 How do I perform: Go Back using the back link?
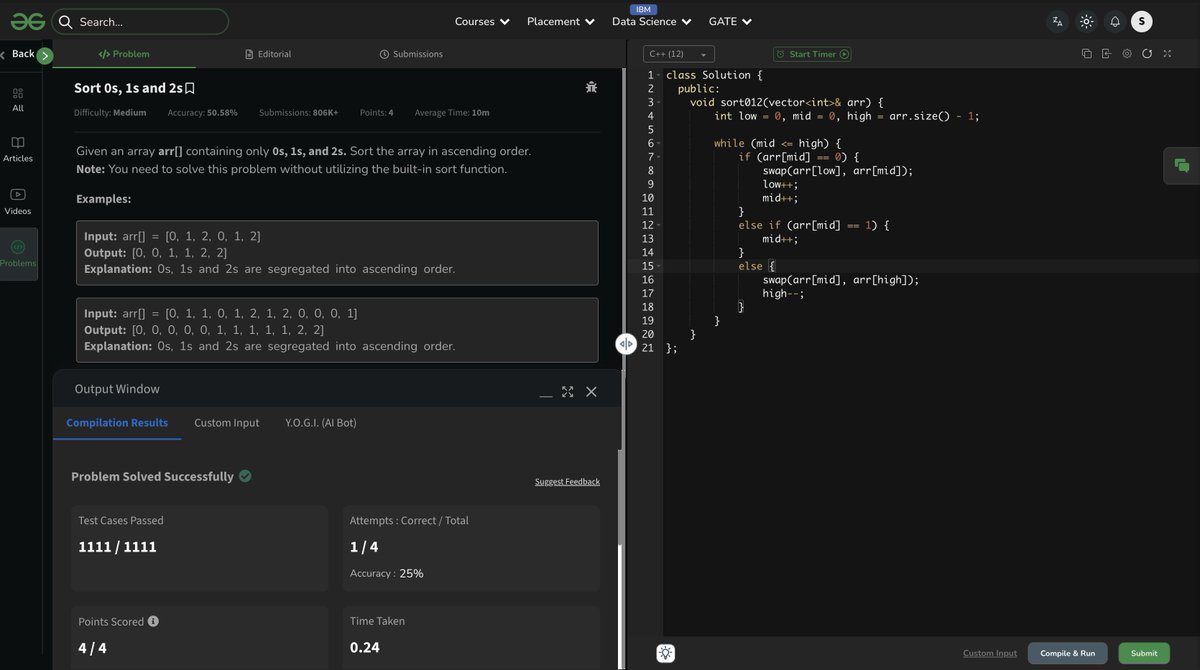tap(18, 54)
